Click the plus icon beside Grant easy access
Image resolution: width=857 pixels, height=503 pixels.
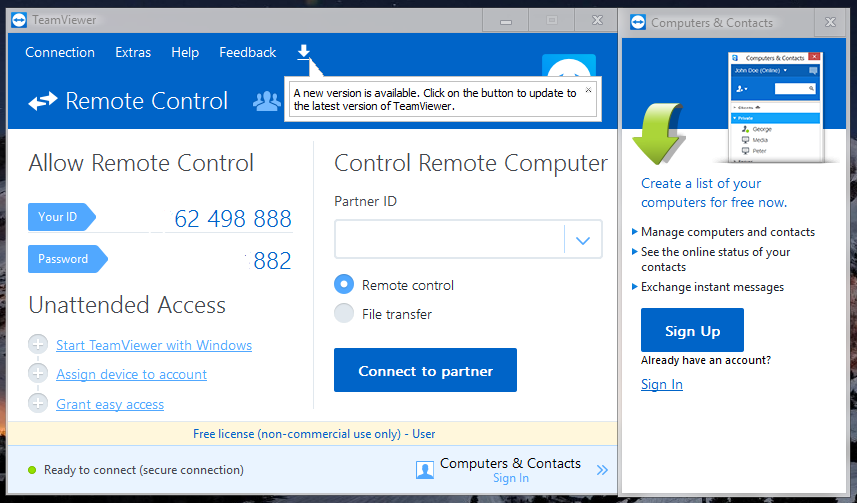pyautogui.click(x=38, y=403)
